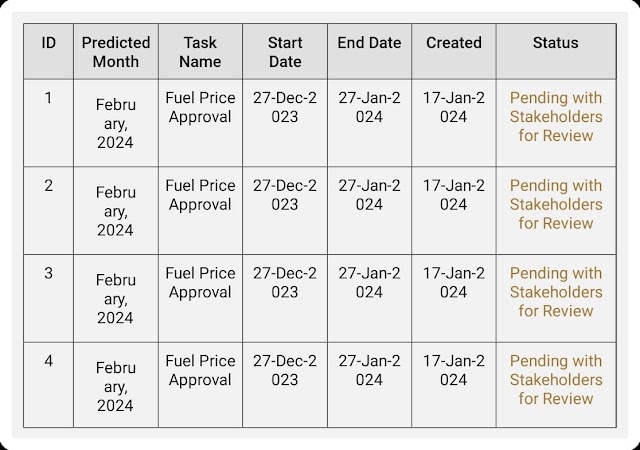Open the Pending status link in row 4
This screenshot has height=450, width=640.
pos(556,380)
